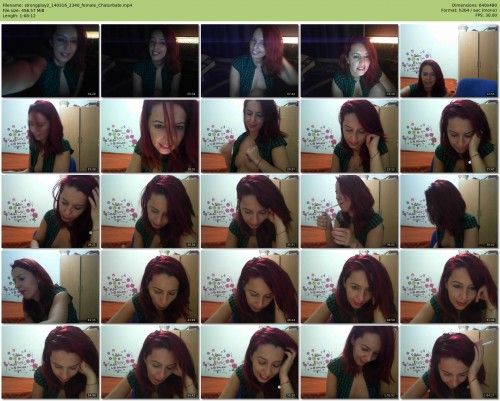Viewport: 500px width, 401px height.
Task: Open the last thumbnail in the bottom row
Action: 449,362
